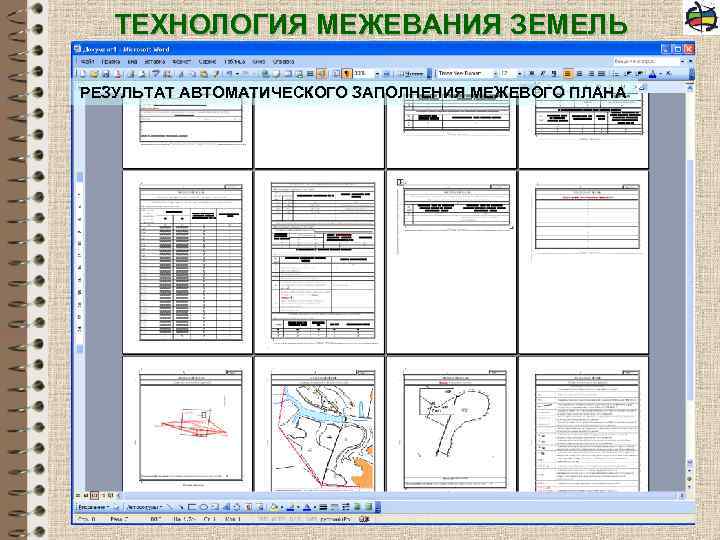Create a new blank document

83,74
